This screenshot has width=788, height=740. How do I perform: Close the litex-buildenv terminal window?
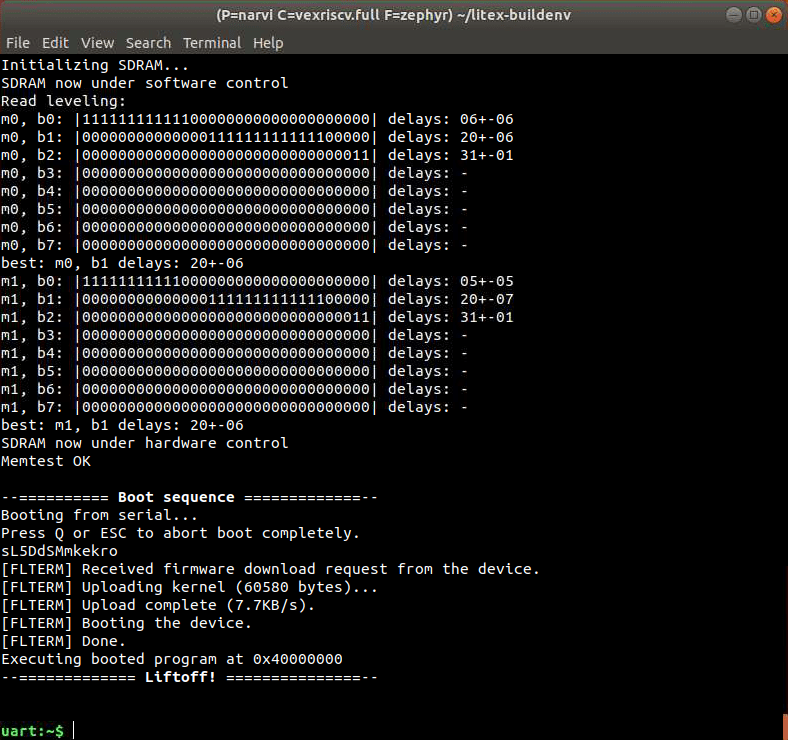(773, 15)
